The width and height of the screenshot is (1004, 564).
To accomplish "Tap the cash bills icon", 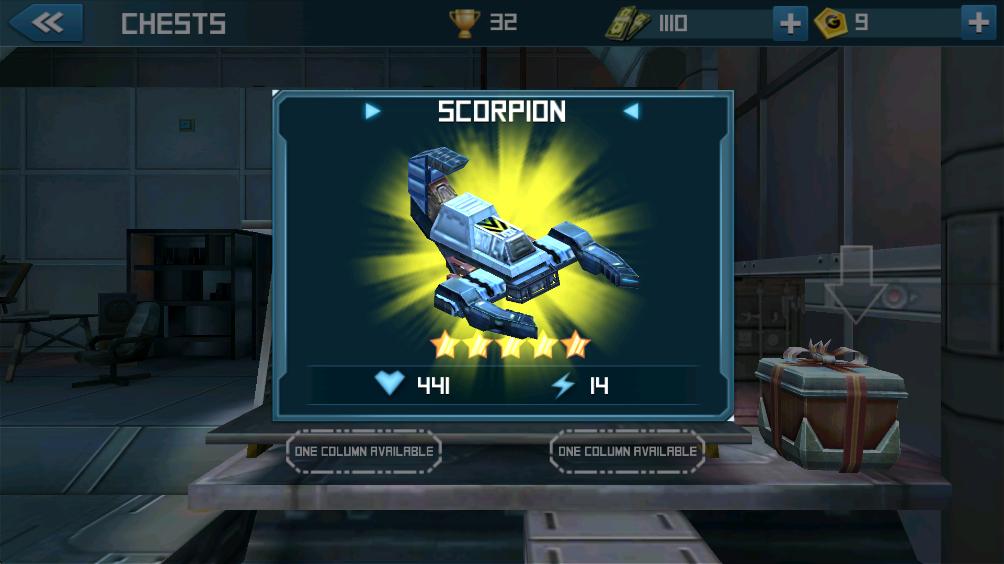I will click(628, 24).
